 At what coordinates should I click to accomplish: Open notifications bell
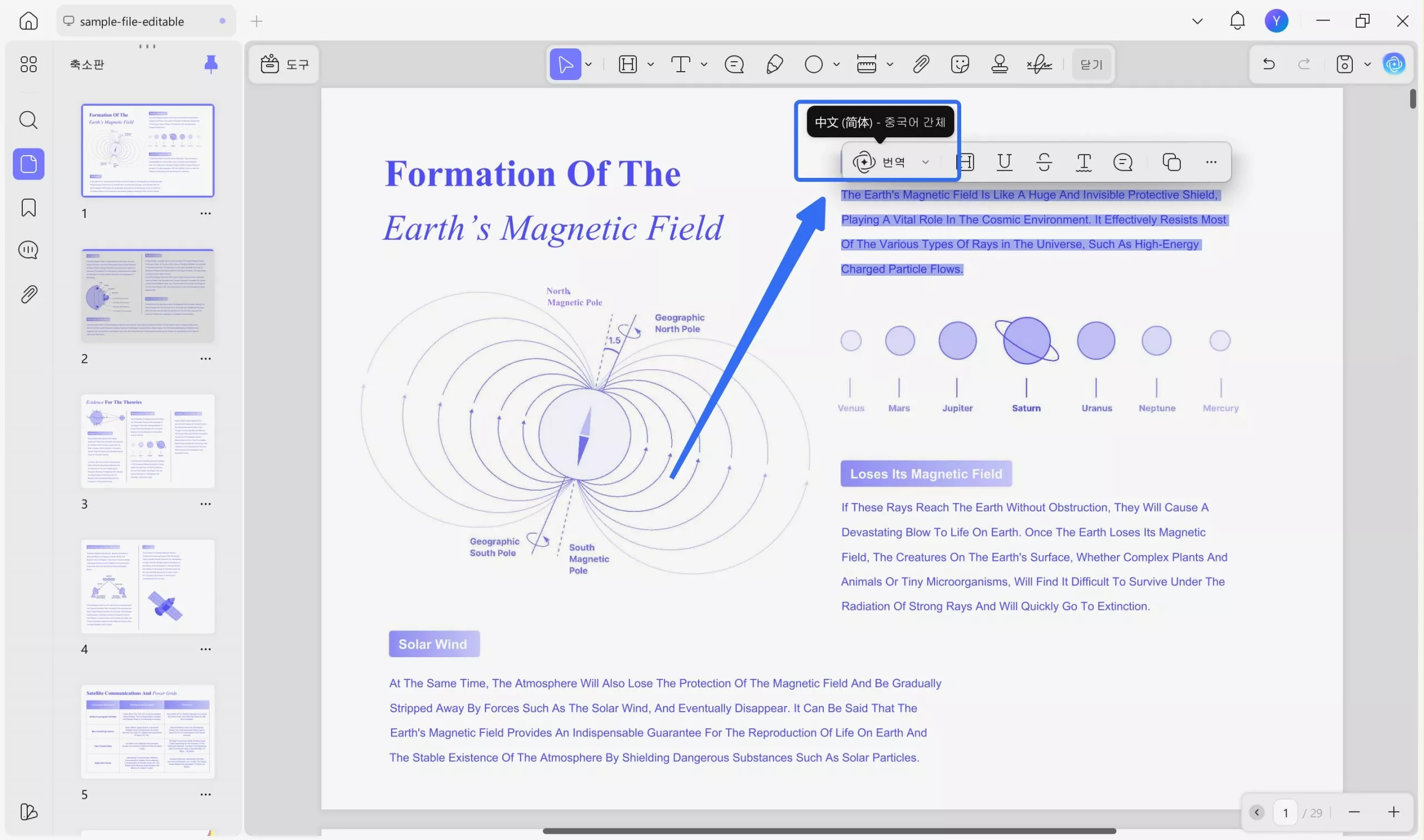(1237, 21)
